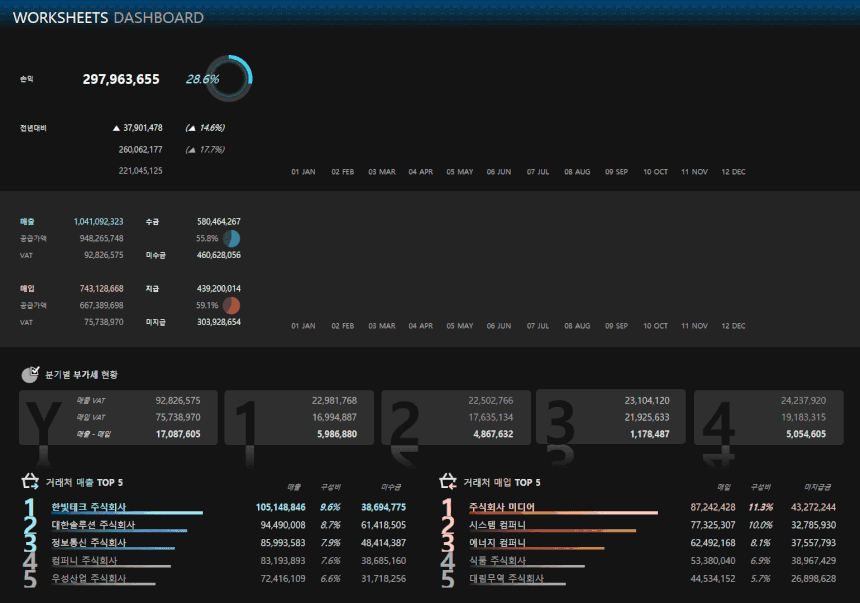Open sales client 대한솔루션 주식회사

(93, 525)
